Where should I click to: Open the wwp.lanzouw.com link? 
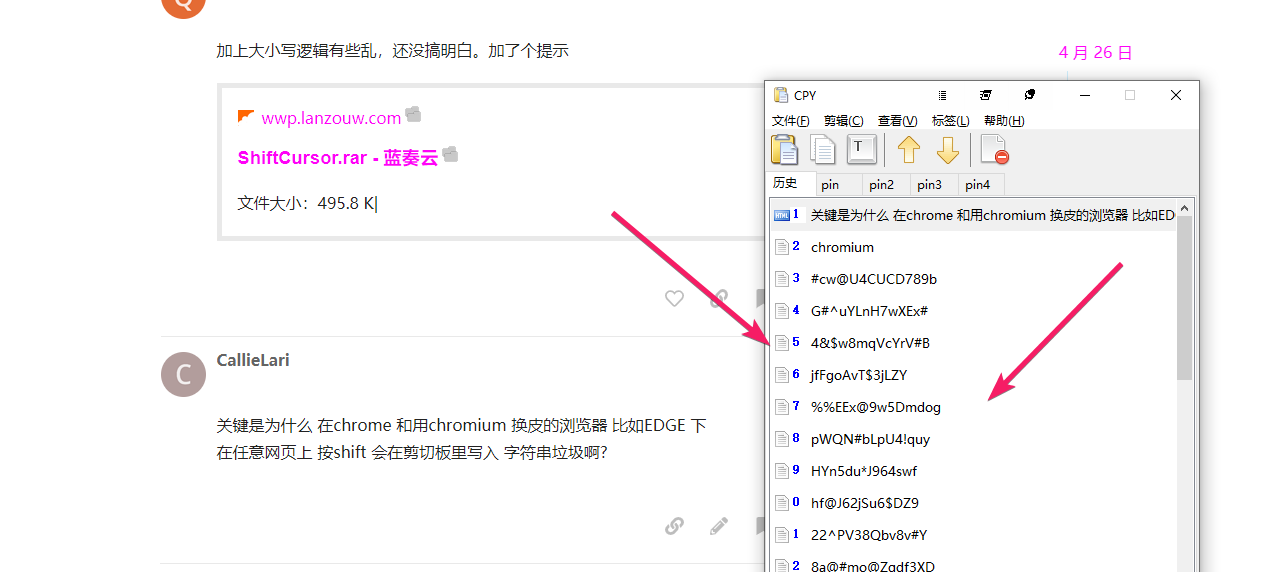(x=330, y=118)
